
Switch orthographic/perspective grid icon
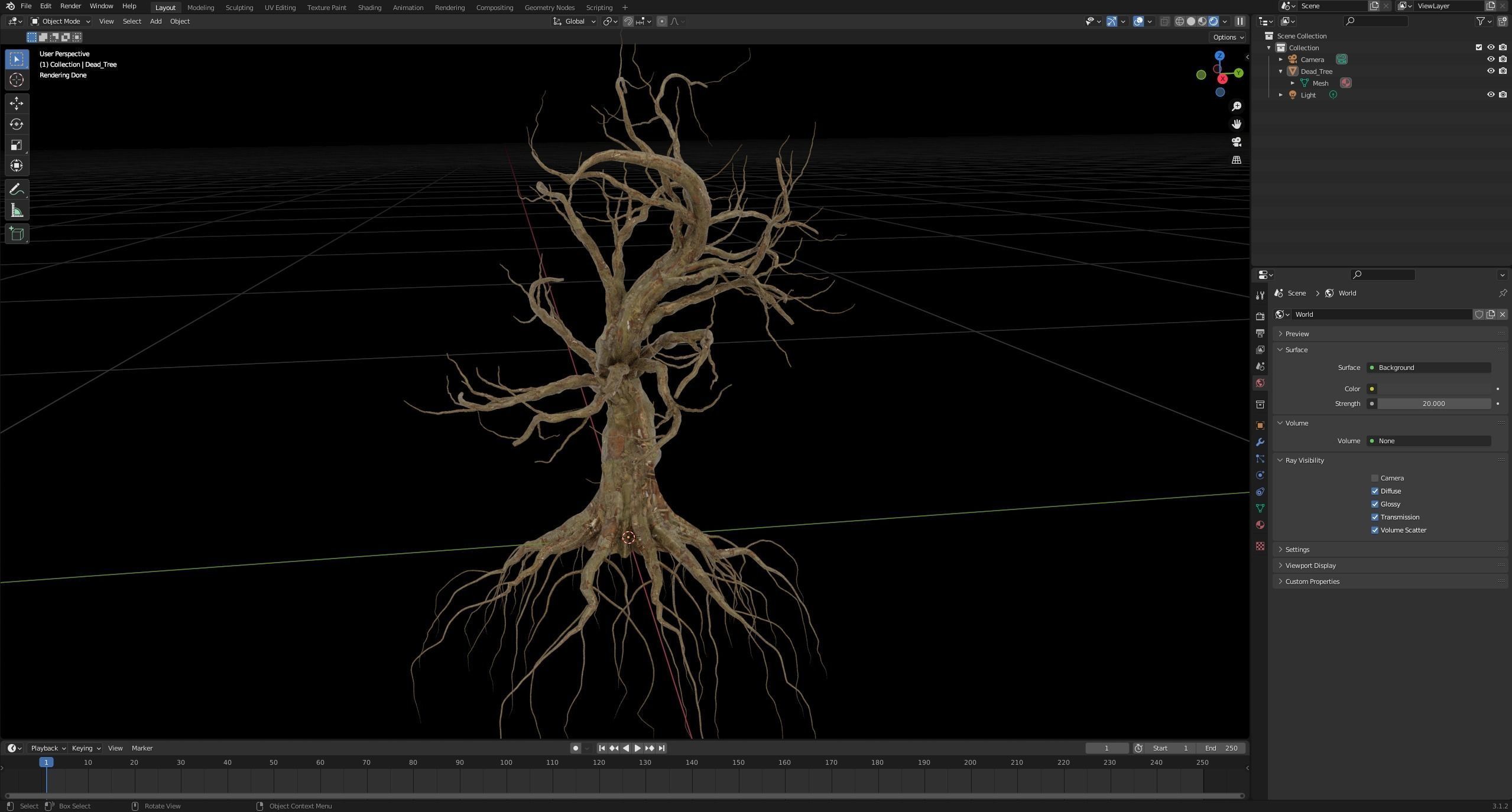click(1236, 160)
